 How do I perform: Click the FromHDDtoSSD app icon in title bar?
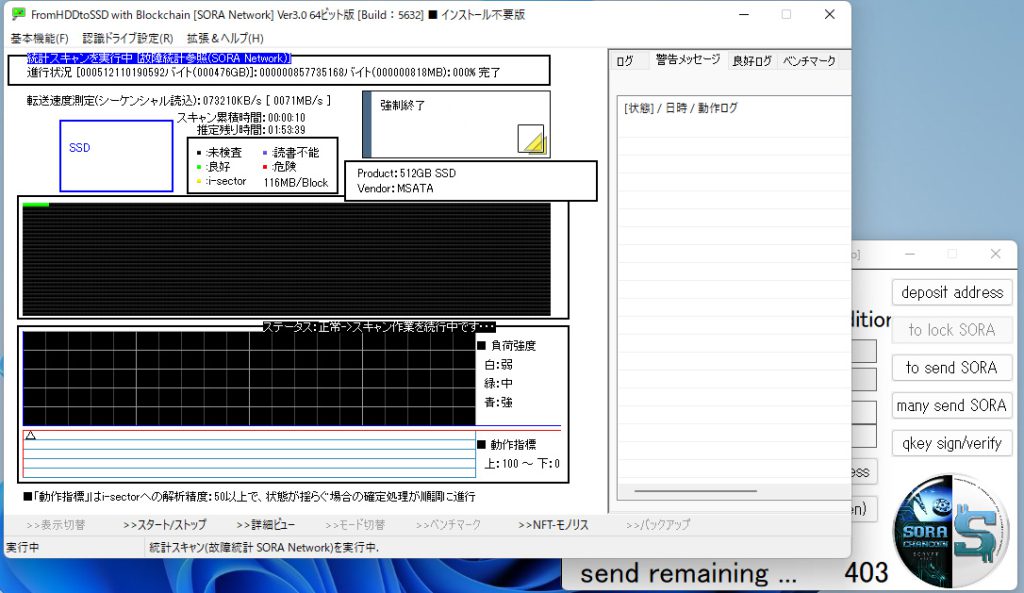18,14
